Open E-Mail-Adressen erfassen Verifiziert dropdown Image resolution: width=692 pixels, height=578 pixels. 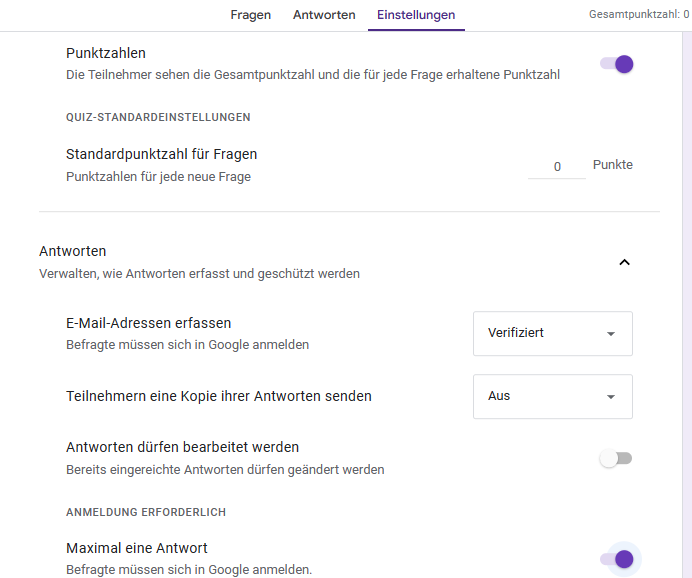(552, 333)
